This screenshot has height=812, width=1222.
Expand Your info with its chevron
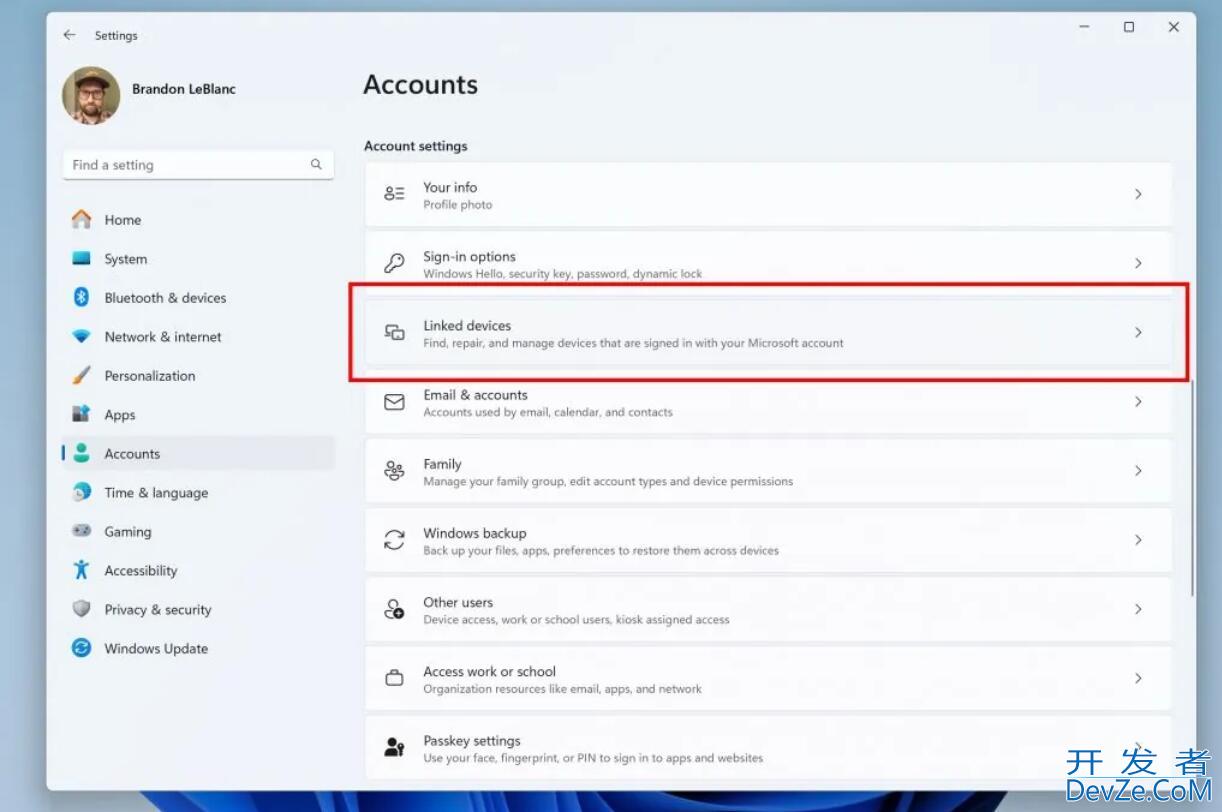pyautogui.click(x=1138, y=194)
